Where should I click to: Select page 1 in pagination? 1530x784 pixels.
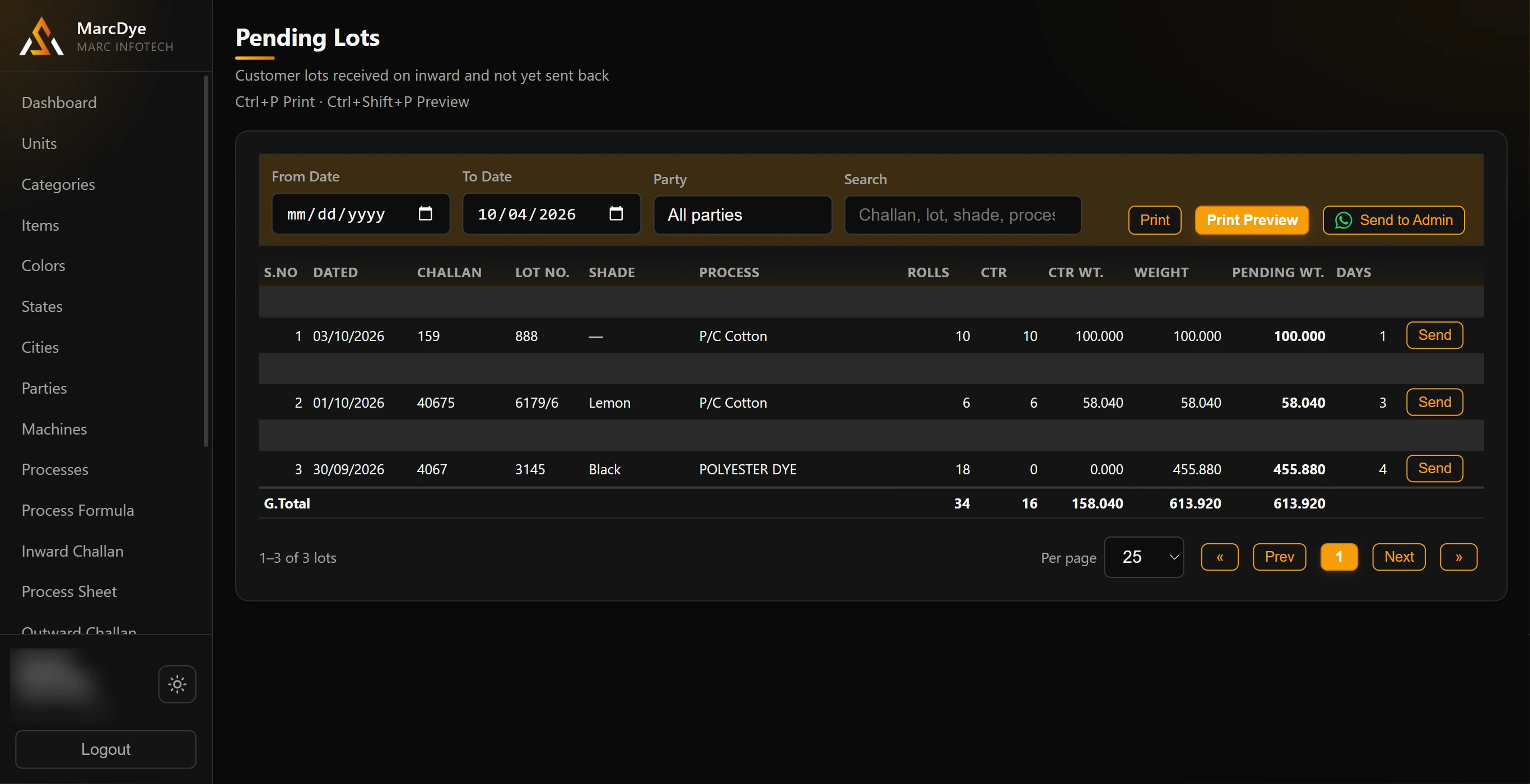(1338, 557)
